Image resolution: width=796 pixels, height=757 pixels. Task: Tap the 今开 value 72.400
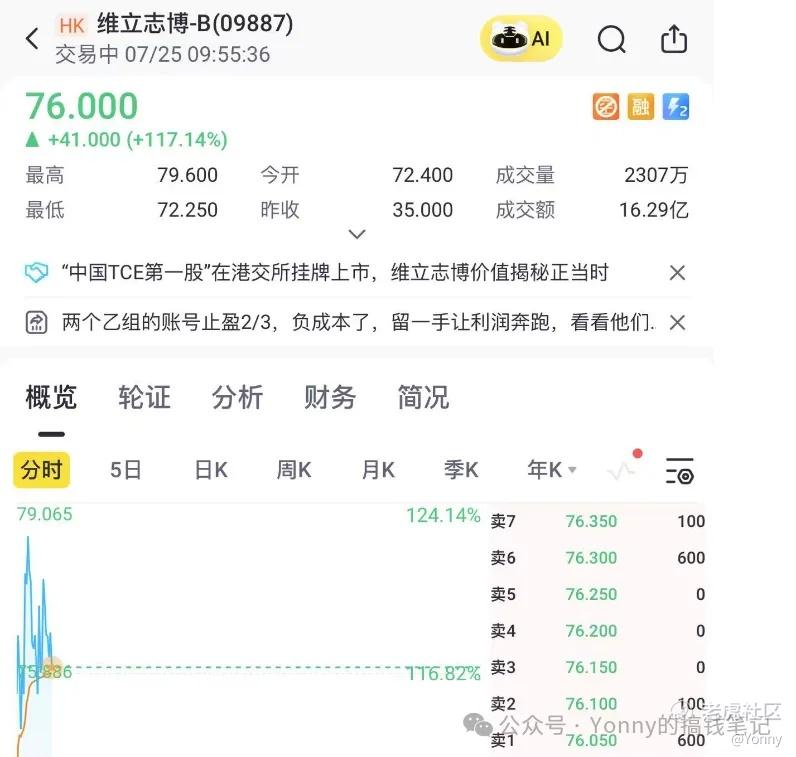(422, 175)
